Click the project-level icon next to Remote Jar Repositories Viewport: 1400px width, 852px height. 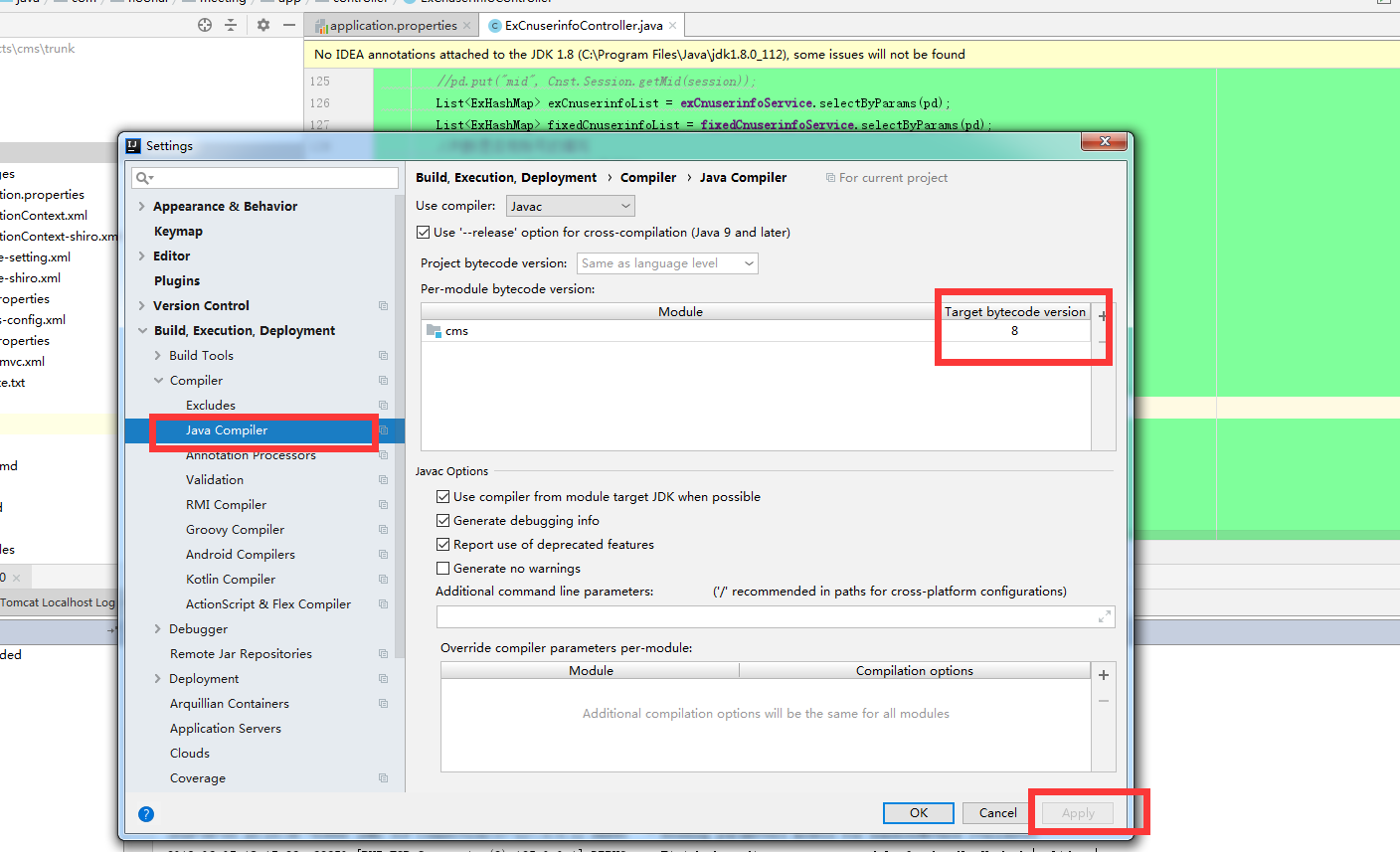(x=384, y=654)
